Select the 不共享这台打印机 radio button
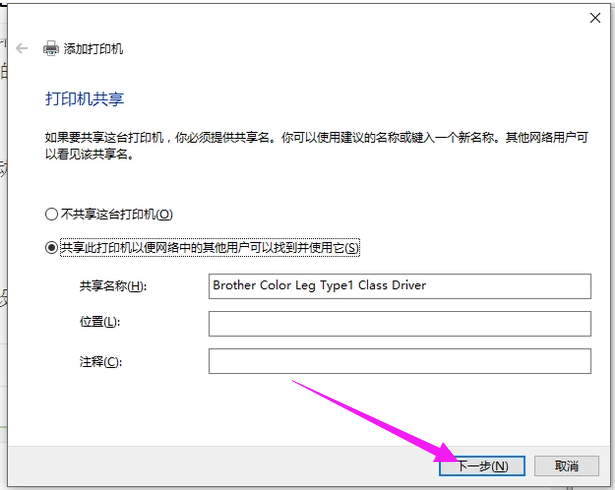This screenshot has width=615, height=490. 52,214
